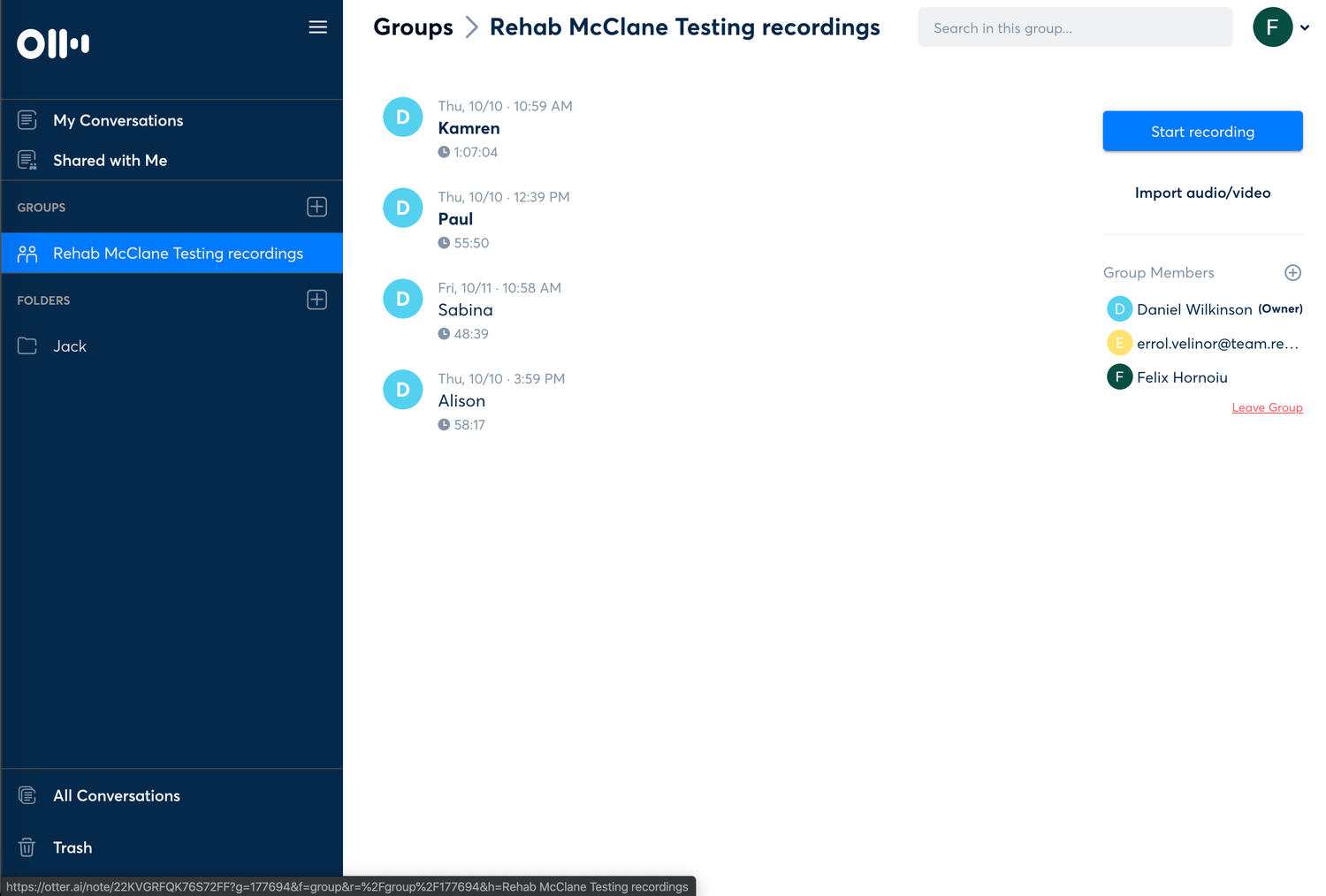Click Daniel Wilkinson member name
Image resolution: width=1326 pixels, height=896 pixels.
click(x=1194, y=309)
